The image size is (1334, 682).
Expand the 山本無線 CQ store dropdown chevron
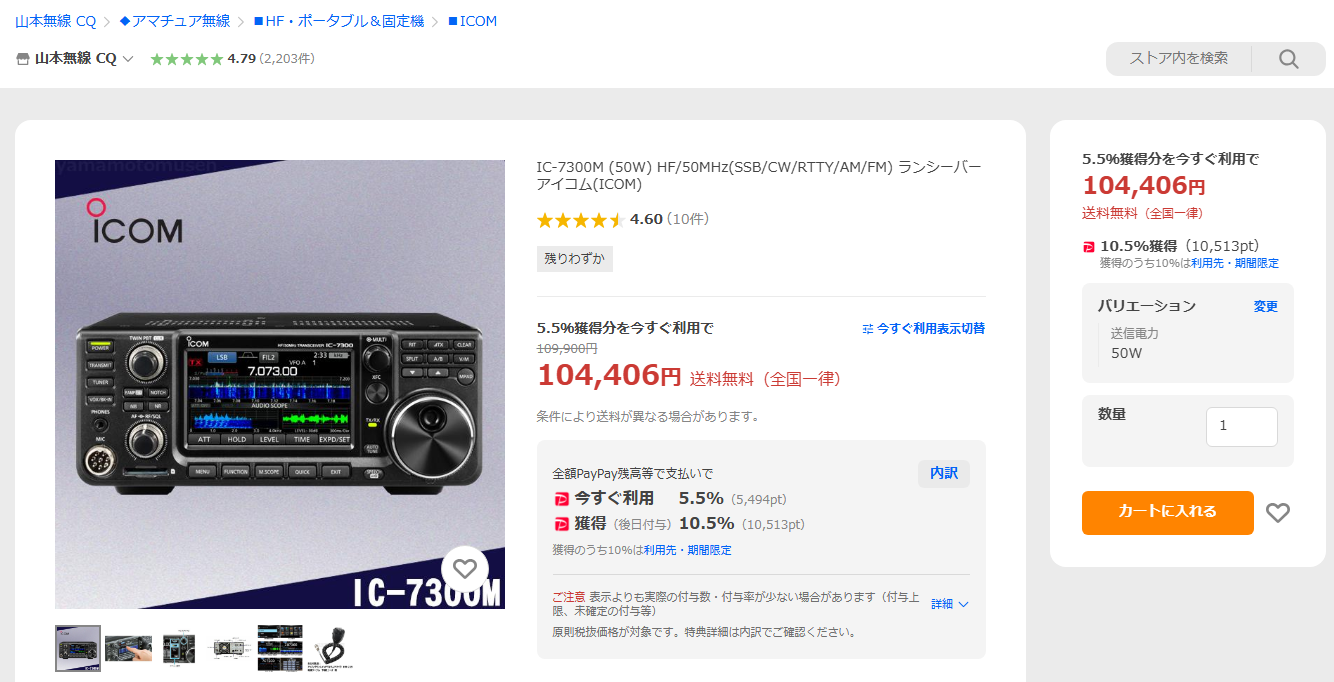(128, 59)
